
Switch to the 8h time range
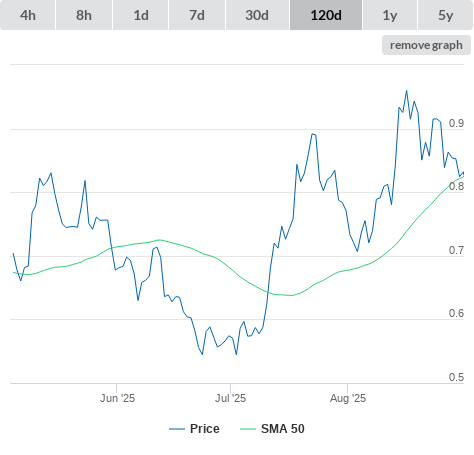[84, 15]
